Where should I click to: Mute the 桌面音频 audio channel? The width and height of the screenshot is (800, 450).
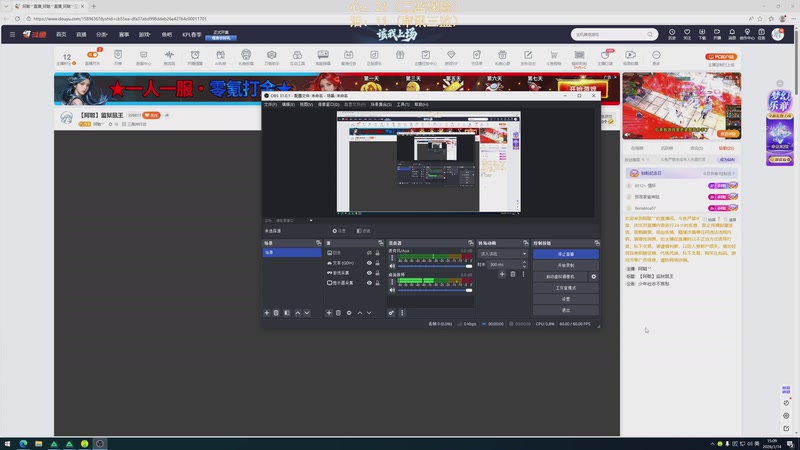(x=392, y=290)
